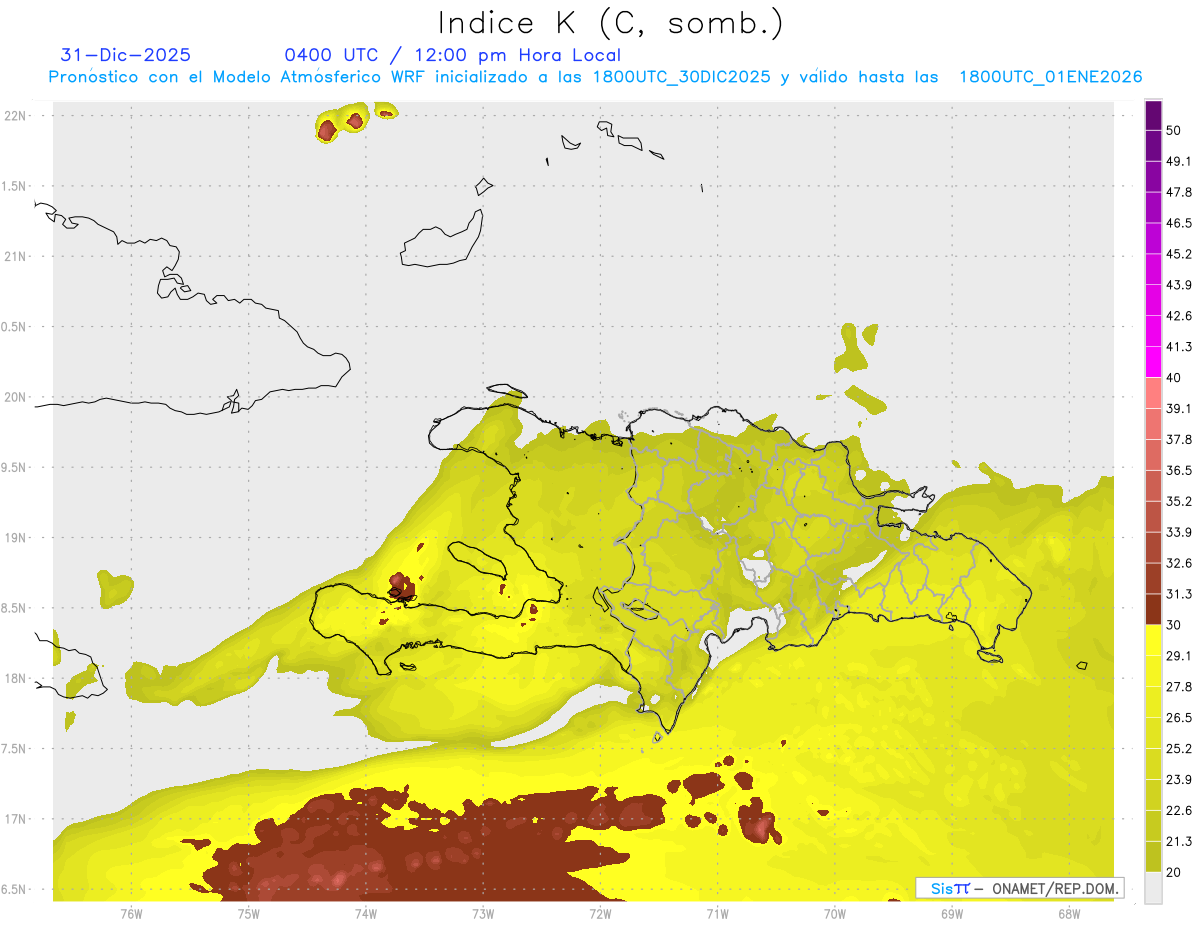The width and height of the screenshot is (1200, 927).
Task: Select the colorbar value "41.3"
Action: coord(1179,347)
